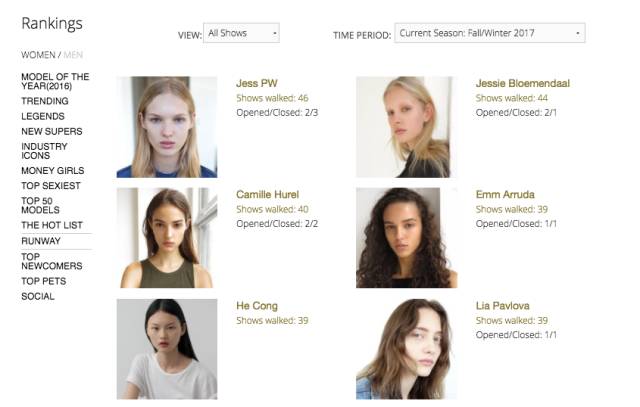Screen dimensions: 640x407
Task: Select the Women rankings tab
Action: click(x=39, y=54)
